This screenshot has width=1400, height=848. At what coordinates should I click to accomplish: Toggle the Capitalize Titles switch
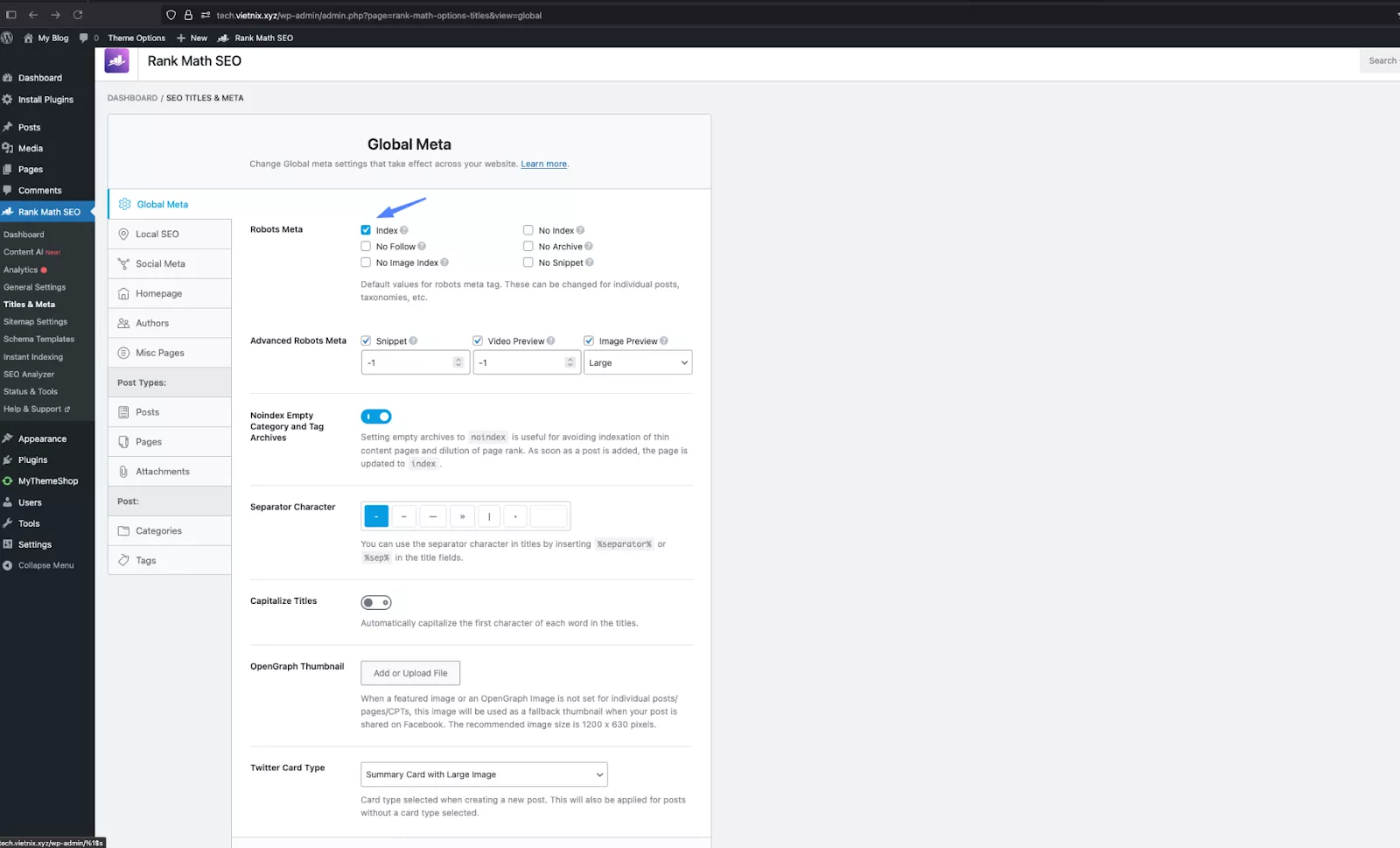376,602
